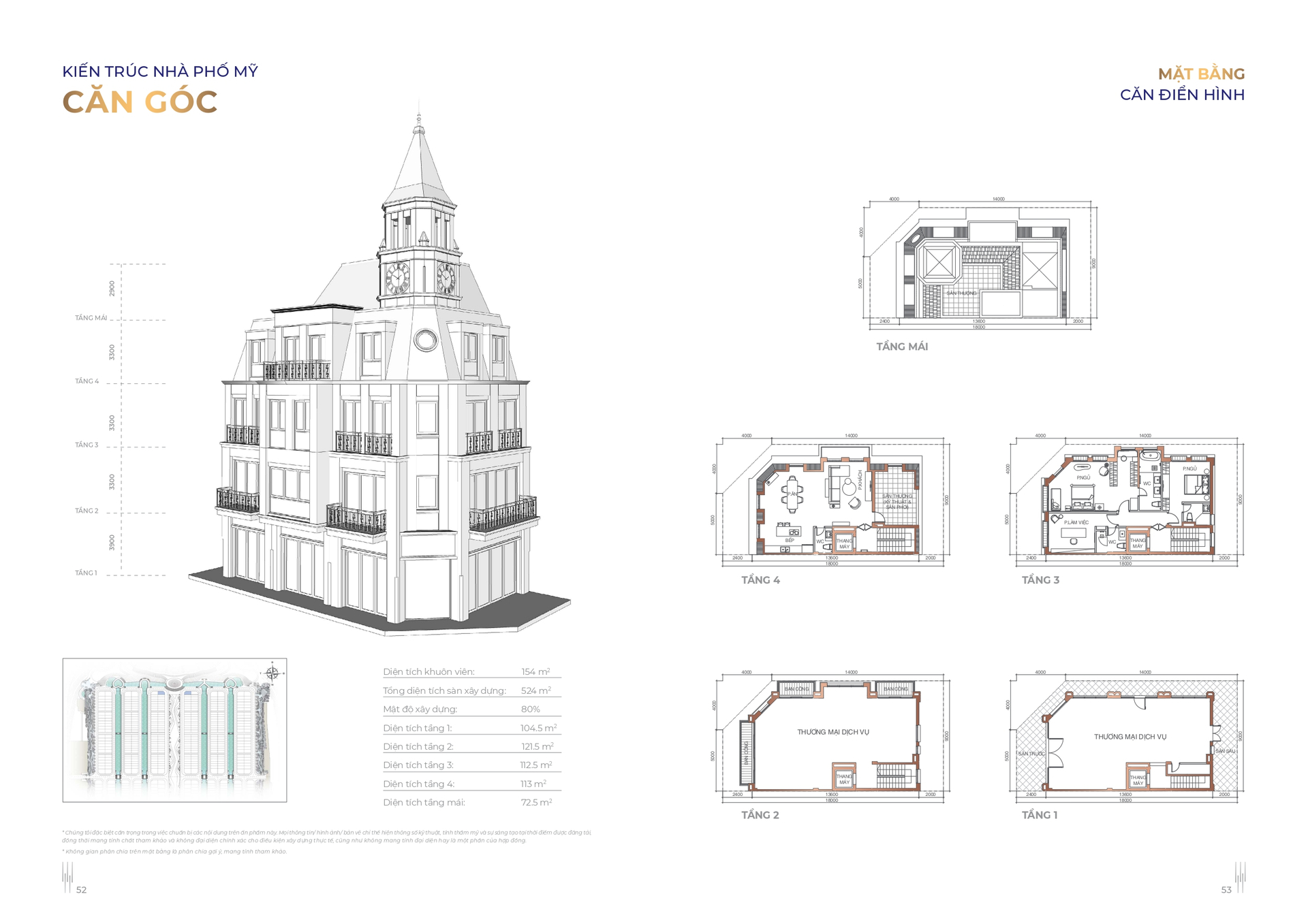Click the TẦNG 1 plan caption
This screenshot has width=1308, height=924.
pos(1039,815)
